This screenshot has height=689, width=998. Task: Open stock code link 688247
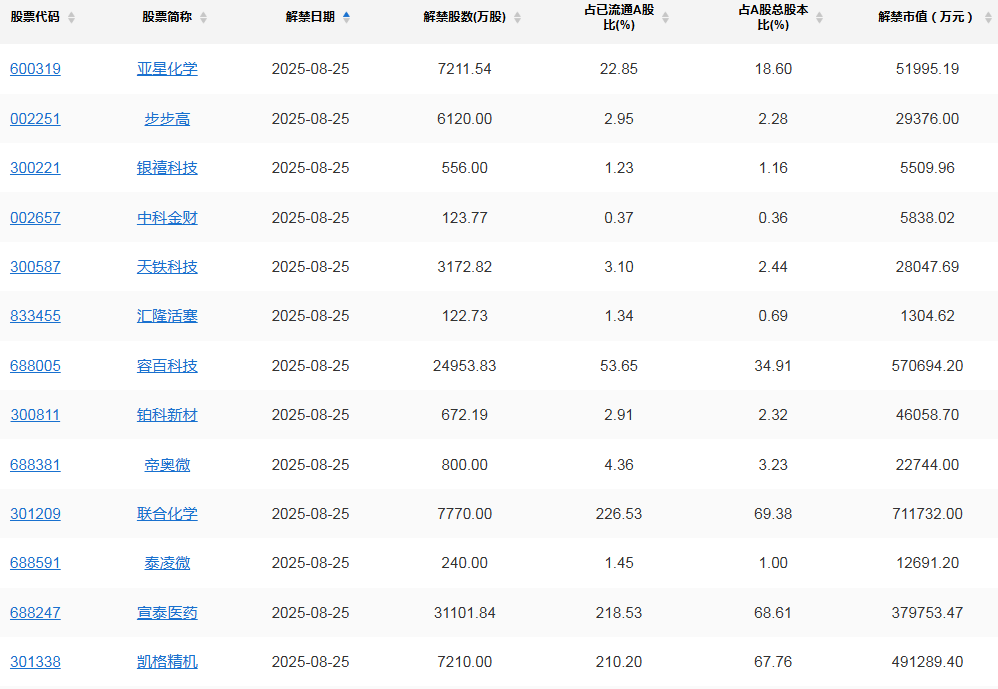tap(35, 613)
